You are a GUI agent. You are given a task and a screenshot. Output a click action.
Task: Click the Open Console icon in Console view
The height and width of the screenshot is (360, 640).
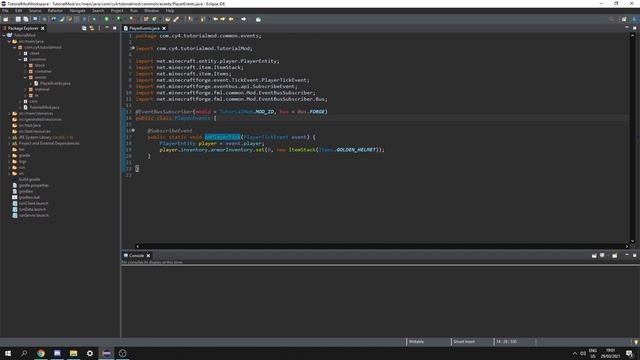point(615,256)
